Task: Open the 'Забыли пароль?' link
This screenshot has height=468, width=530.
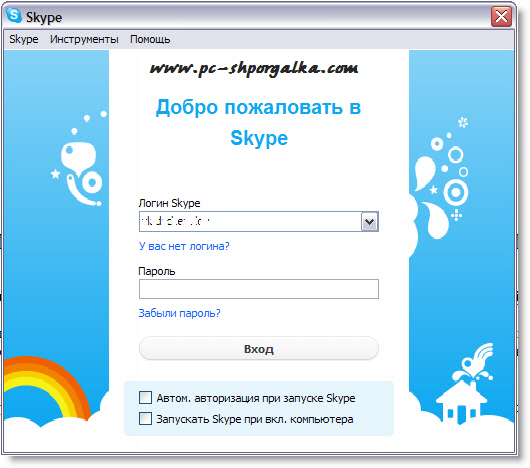Action: tap(179, 313)
